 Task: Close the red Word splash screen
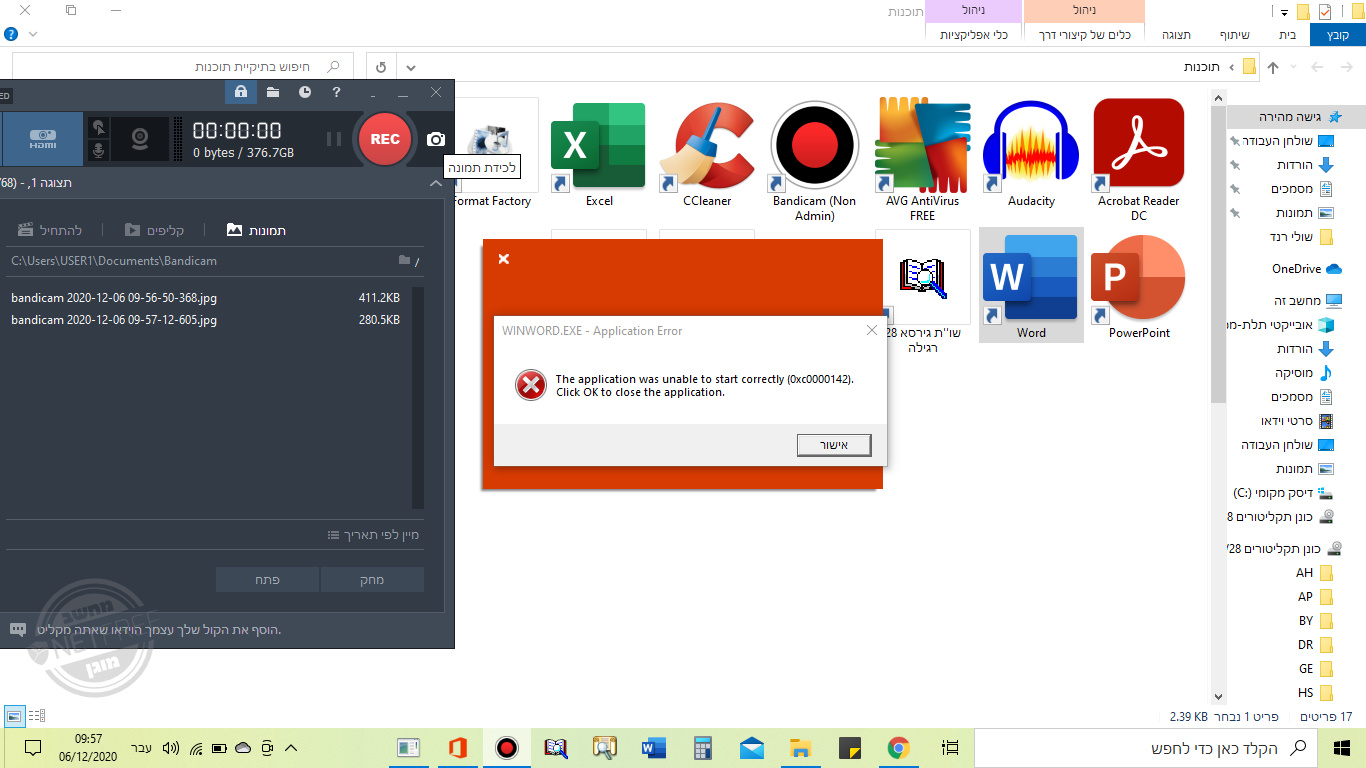point(504,259)
